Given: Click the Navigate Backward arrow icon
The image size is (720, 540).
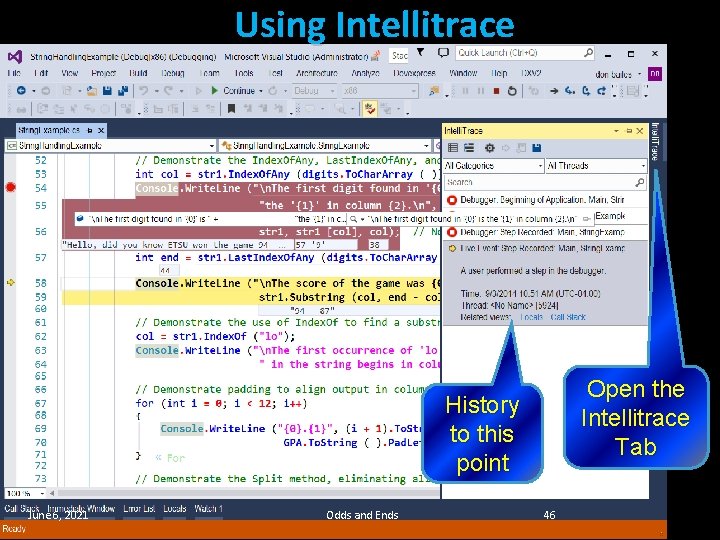Looking at the screenshot, I should (21, 91).
